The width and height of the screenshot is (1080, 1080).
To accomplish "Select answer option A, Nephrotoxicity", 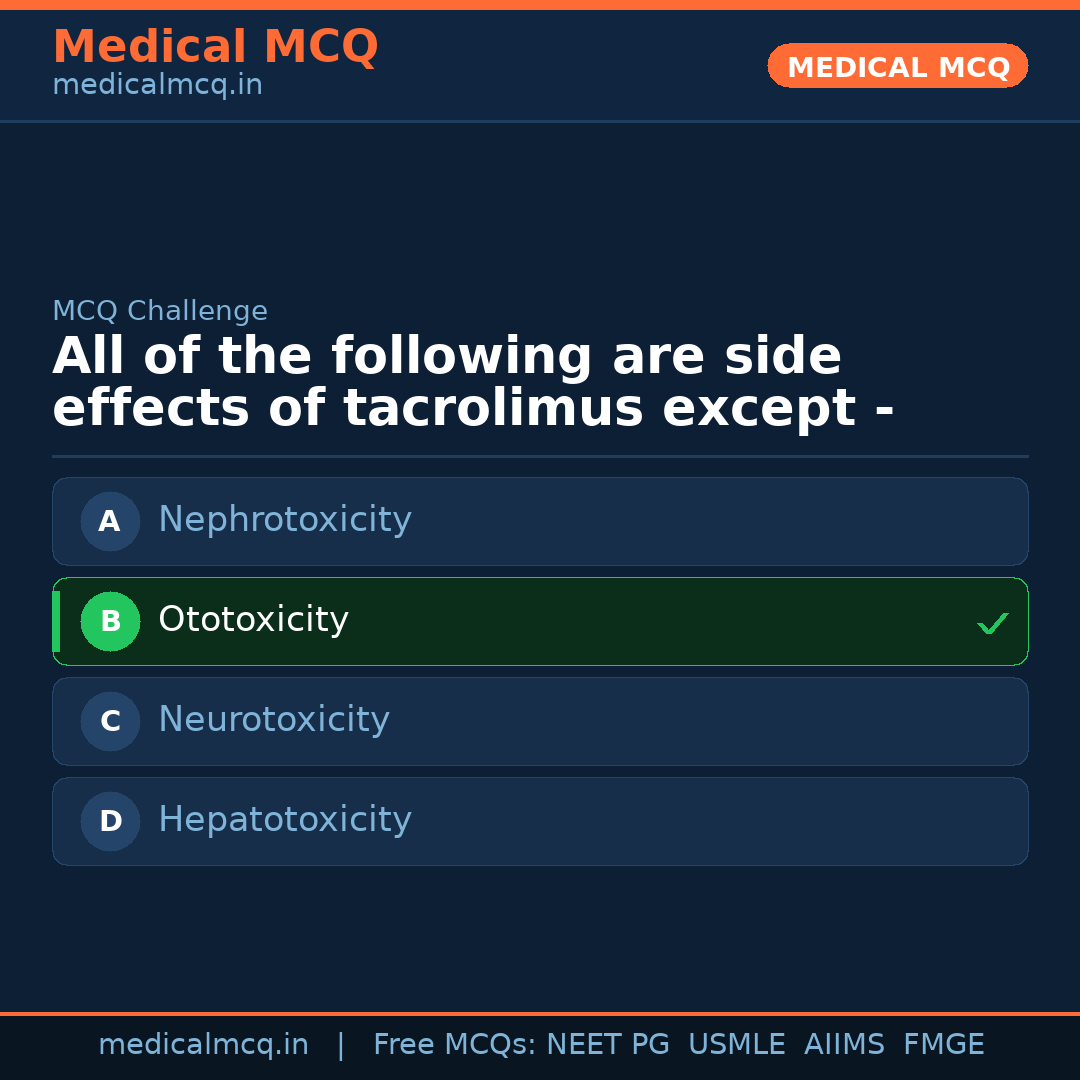I will point(540,521).
